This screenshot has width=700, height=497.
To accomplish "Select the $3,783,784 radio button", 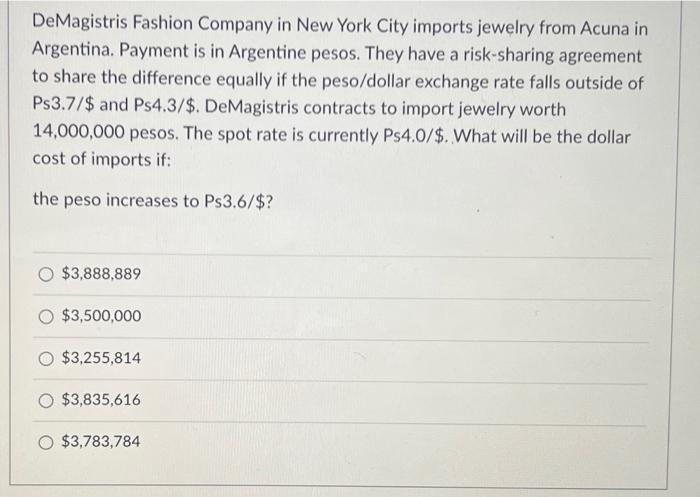I will (x=46, y=441).
